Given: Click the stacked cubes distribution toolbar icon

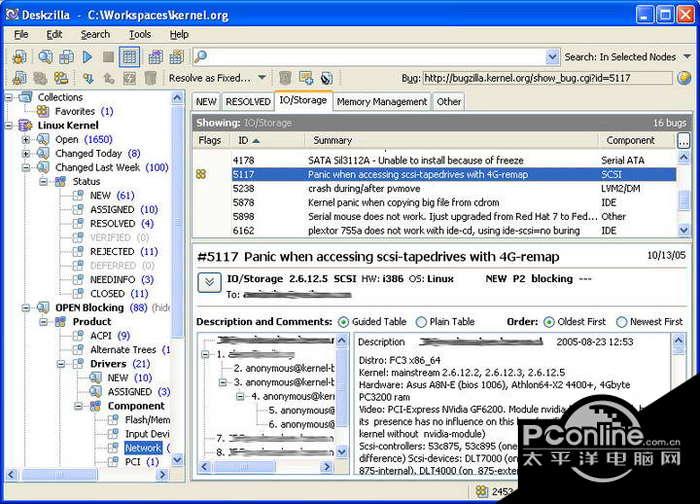Looking at the screenshot, I should [67, 57].
